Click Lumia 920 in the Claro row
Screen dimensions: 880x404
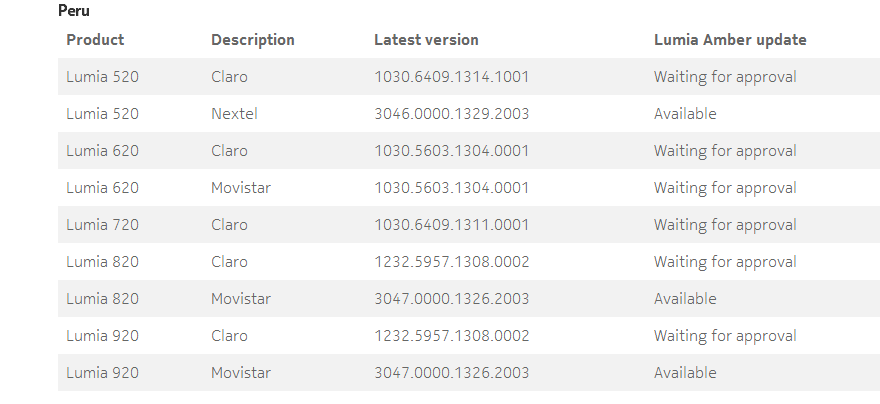pyautogui.click(x=102, y=336)
